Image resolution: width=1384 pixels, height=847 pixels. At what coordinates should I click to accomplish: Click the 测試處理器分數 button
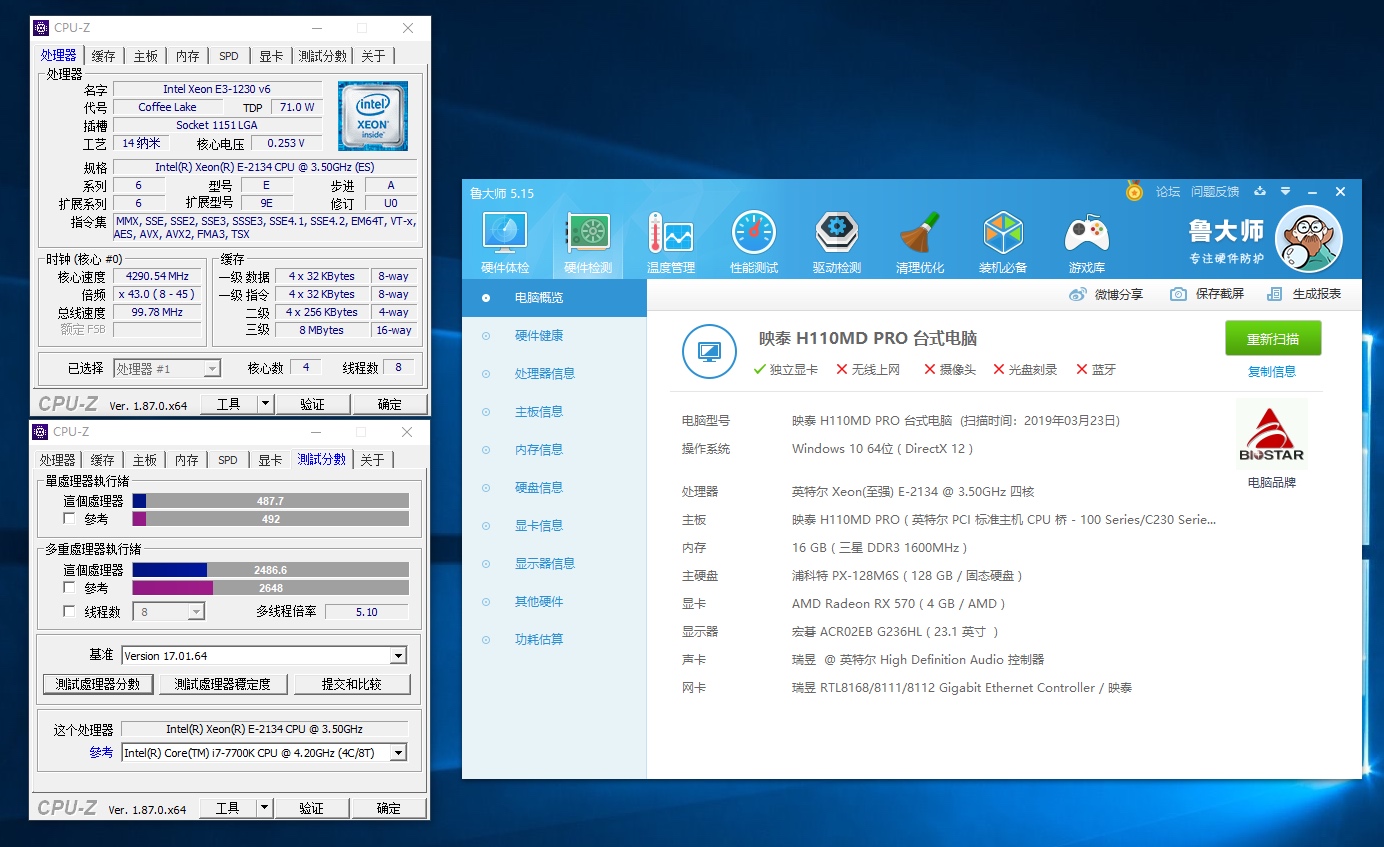pos(98,684)
